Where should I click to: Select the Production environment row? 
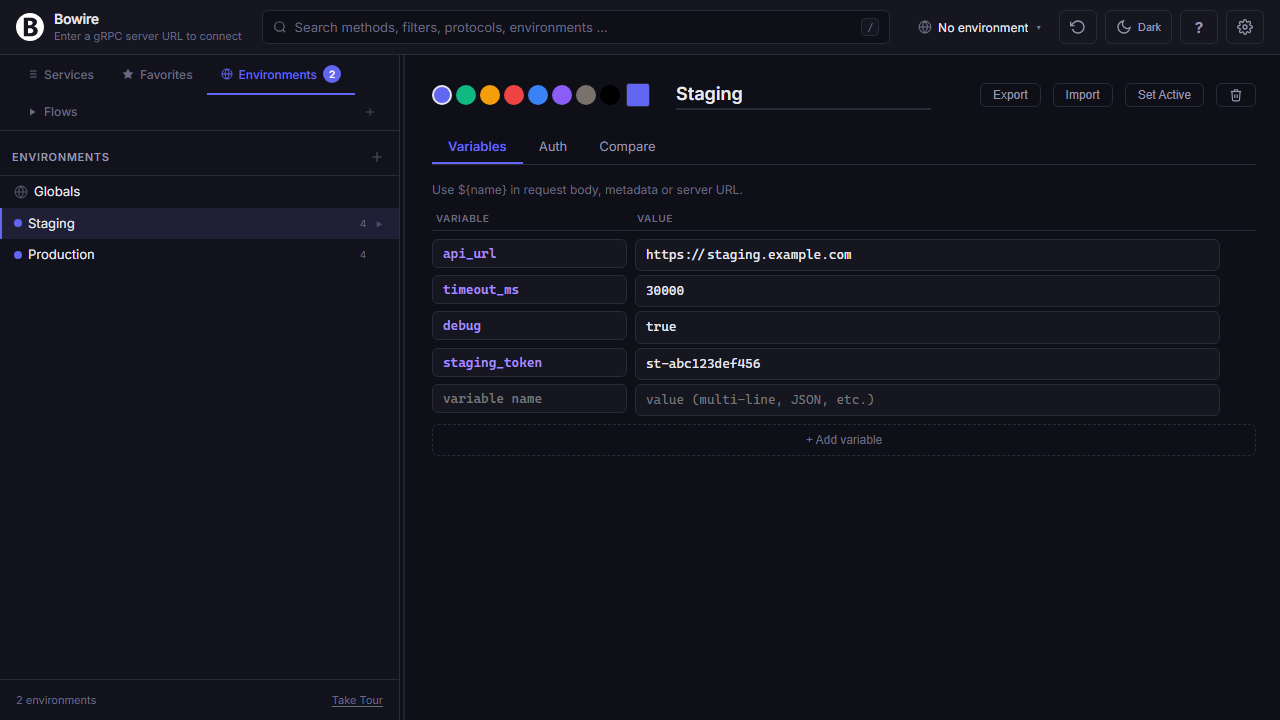200,255
